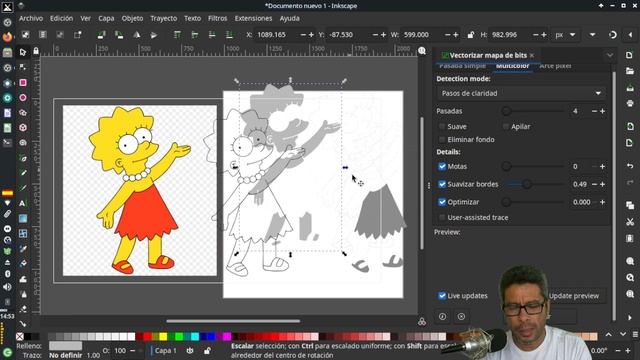This screenshot has height=360, width=640.
Task: Select the Gradient tool
Action: pyautogui.click(x=23, y=218)
